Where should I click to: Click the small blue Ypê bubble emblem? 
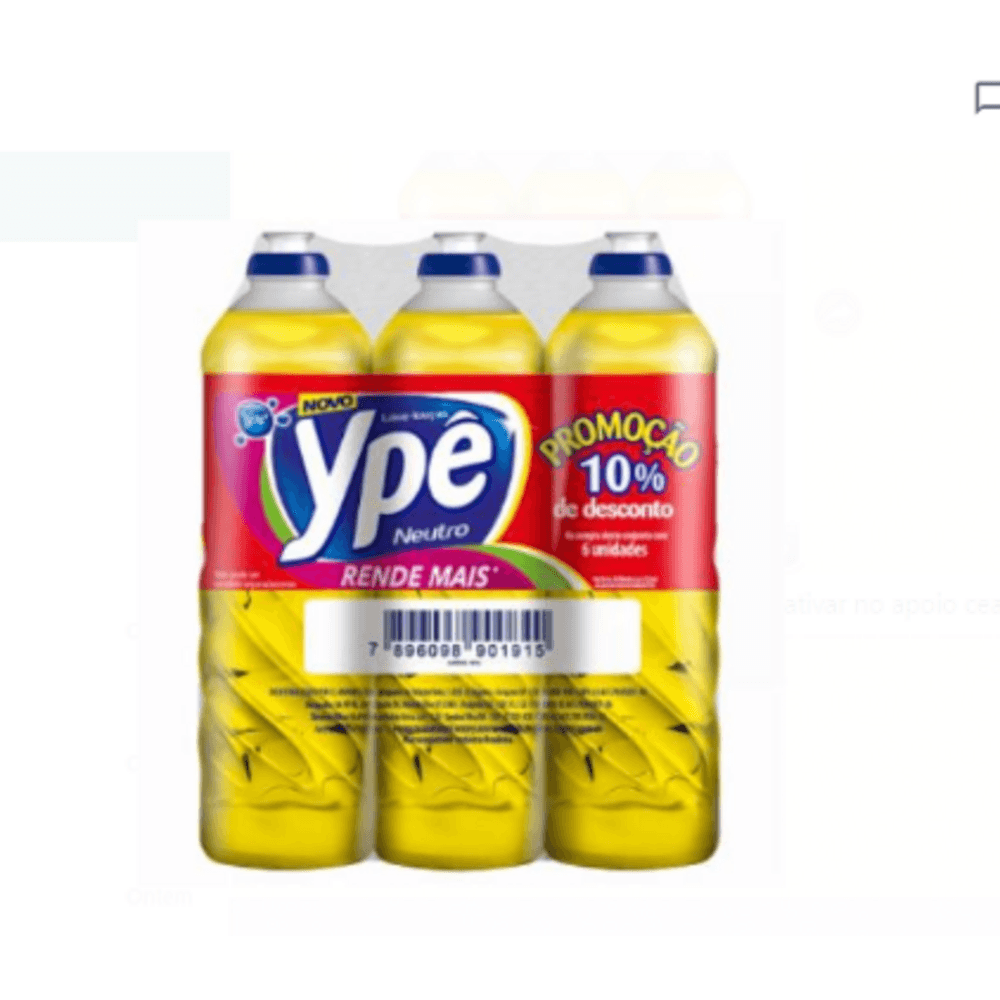tap(248, 420)
